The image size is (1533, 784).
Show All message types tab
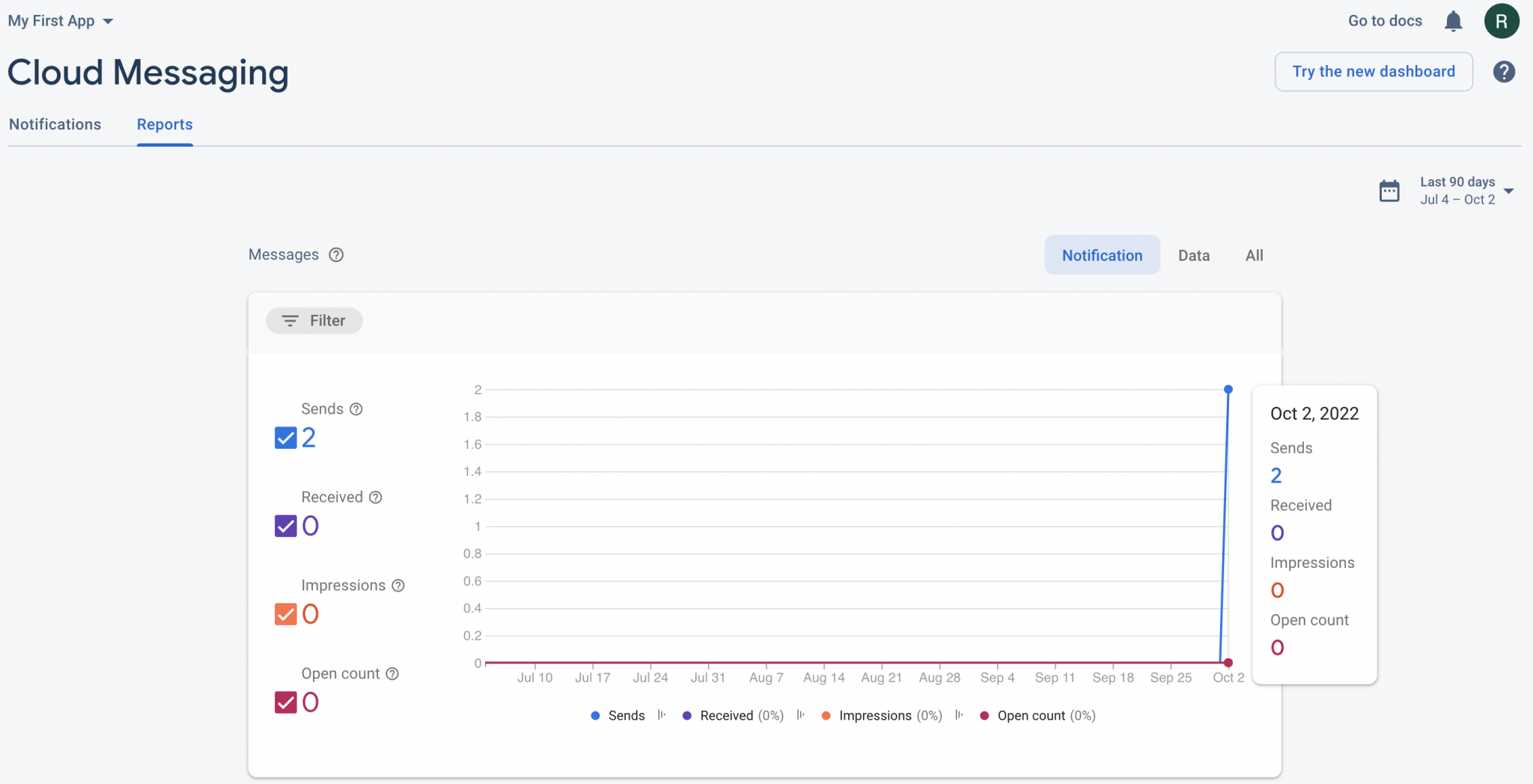coord(1254,256)
